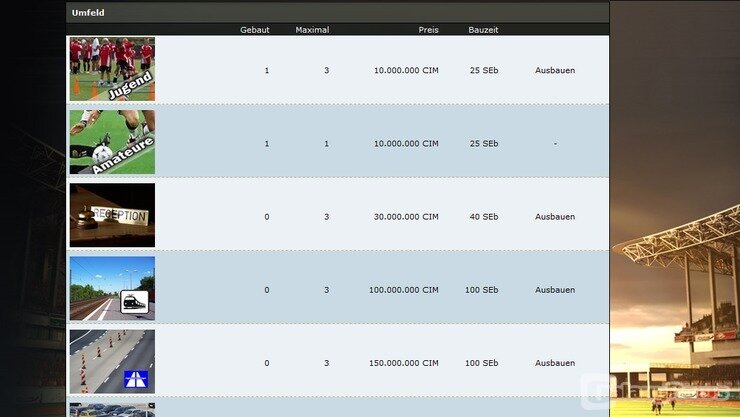
Task: Select Maximal value 3 in Jugend row
Action: (x=327, y=70)
